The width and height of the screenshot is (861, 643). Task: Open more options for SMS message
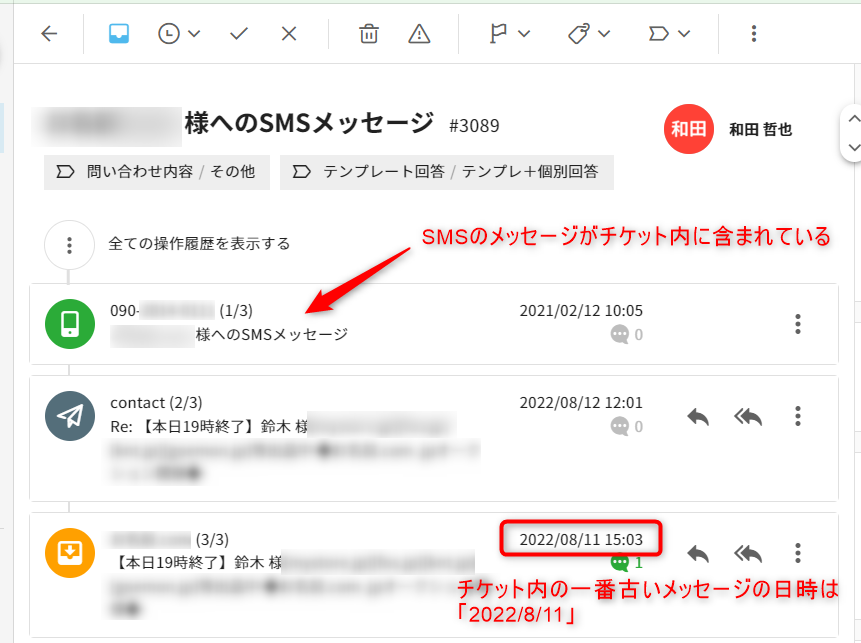797,324
